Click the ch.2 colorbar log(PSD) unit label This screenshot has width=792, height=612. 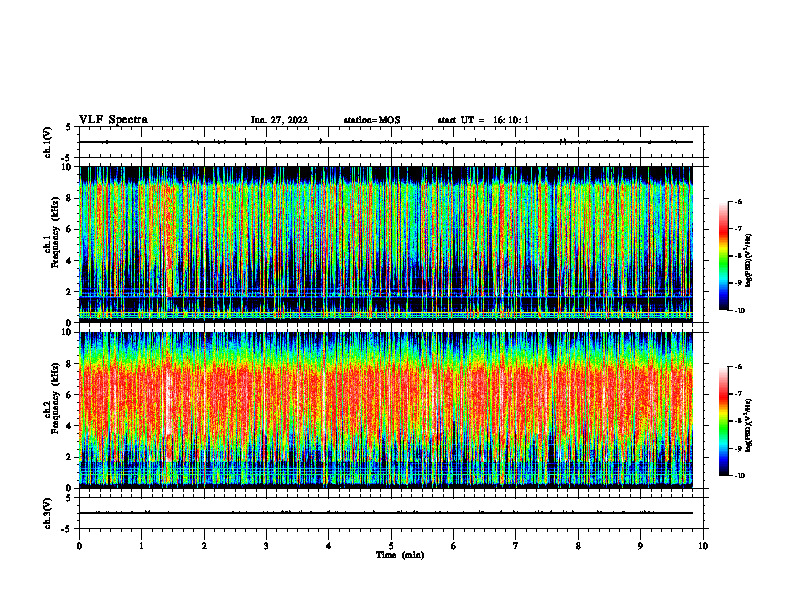coord(749,425)
